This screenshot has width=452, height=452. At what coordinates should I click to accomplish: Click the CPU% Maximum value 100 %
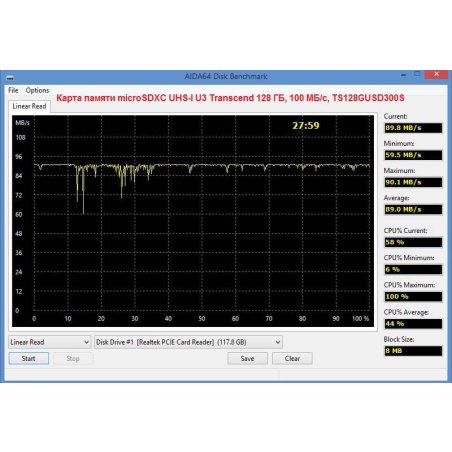click(x=413, y=297)
